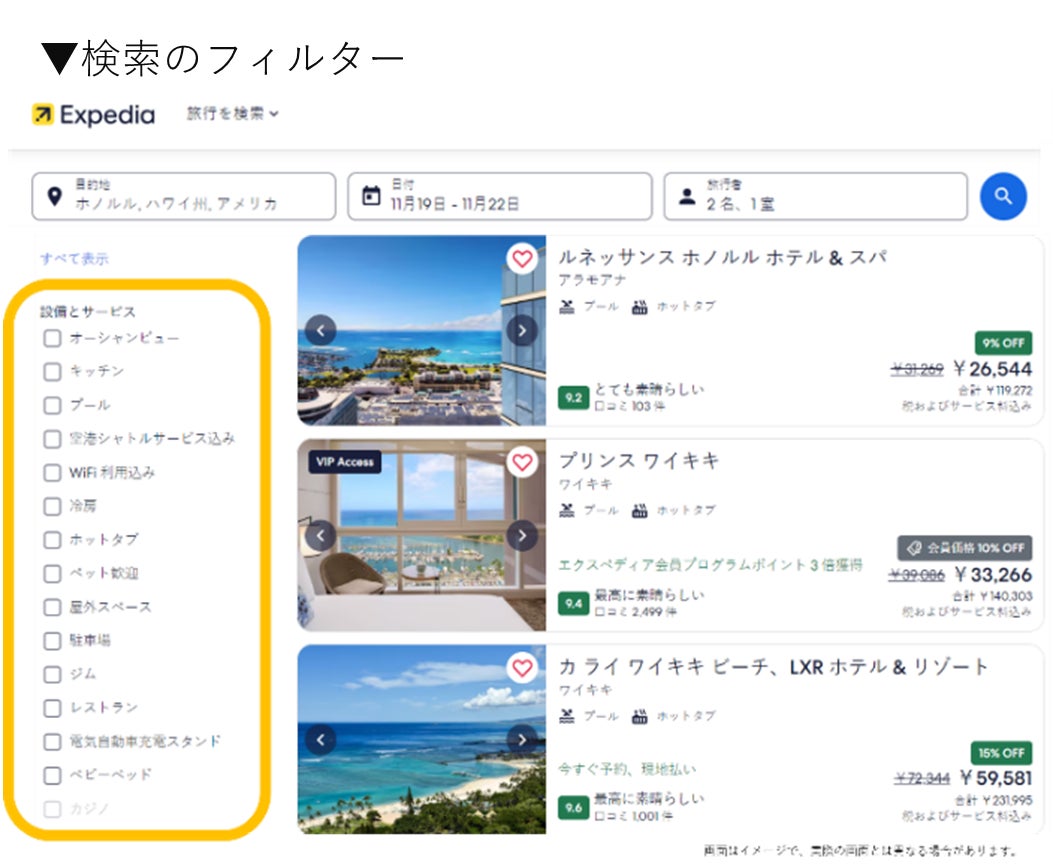Viewport: 1053px width, 867px height.
Task: Click エクスペディア会員プログラムポイント 3 倍獲得 text
Action: tap(711, 565)
